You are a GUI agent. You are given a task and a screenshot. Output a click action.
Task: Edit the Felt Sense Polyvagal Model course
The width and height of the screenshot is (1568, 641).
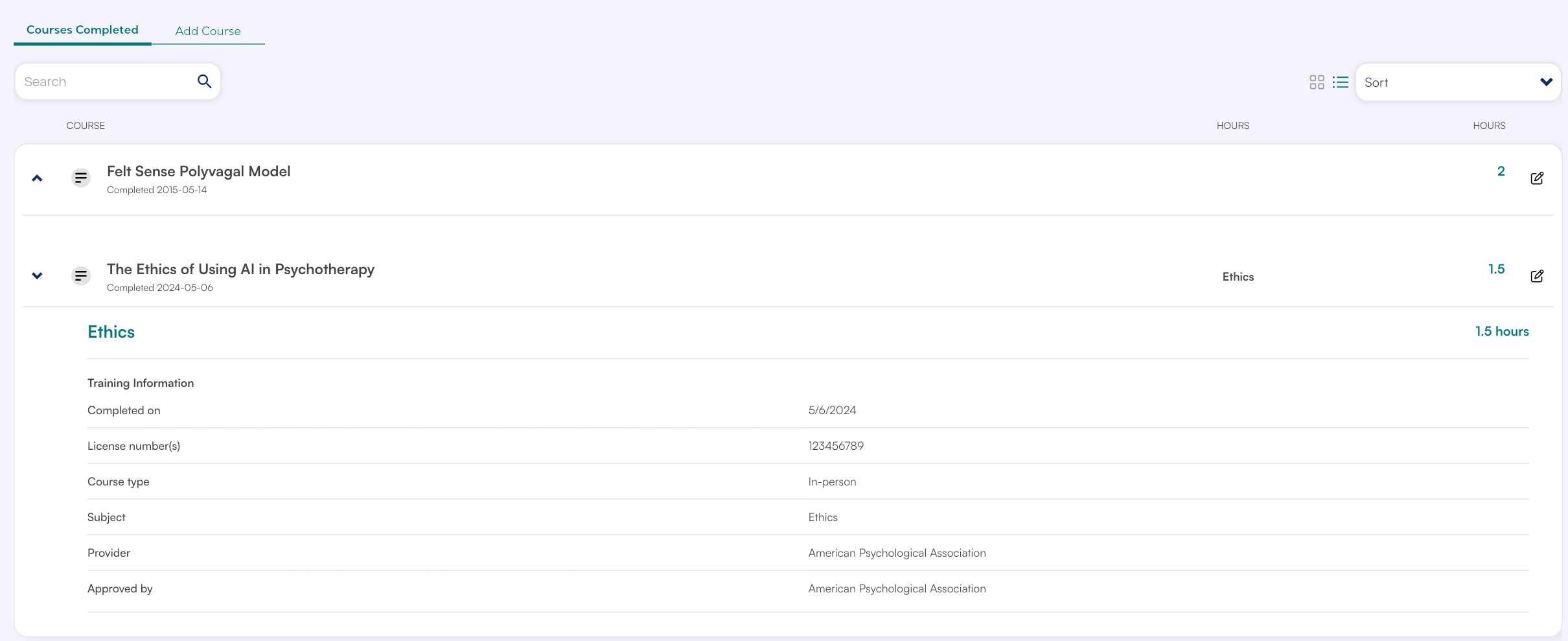[x=1536, y=178]
